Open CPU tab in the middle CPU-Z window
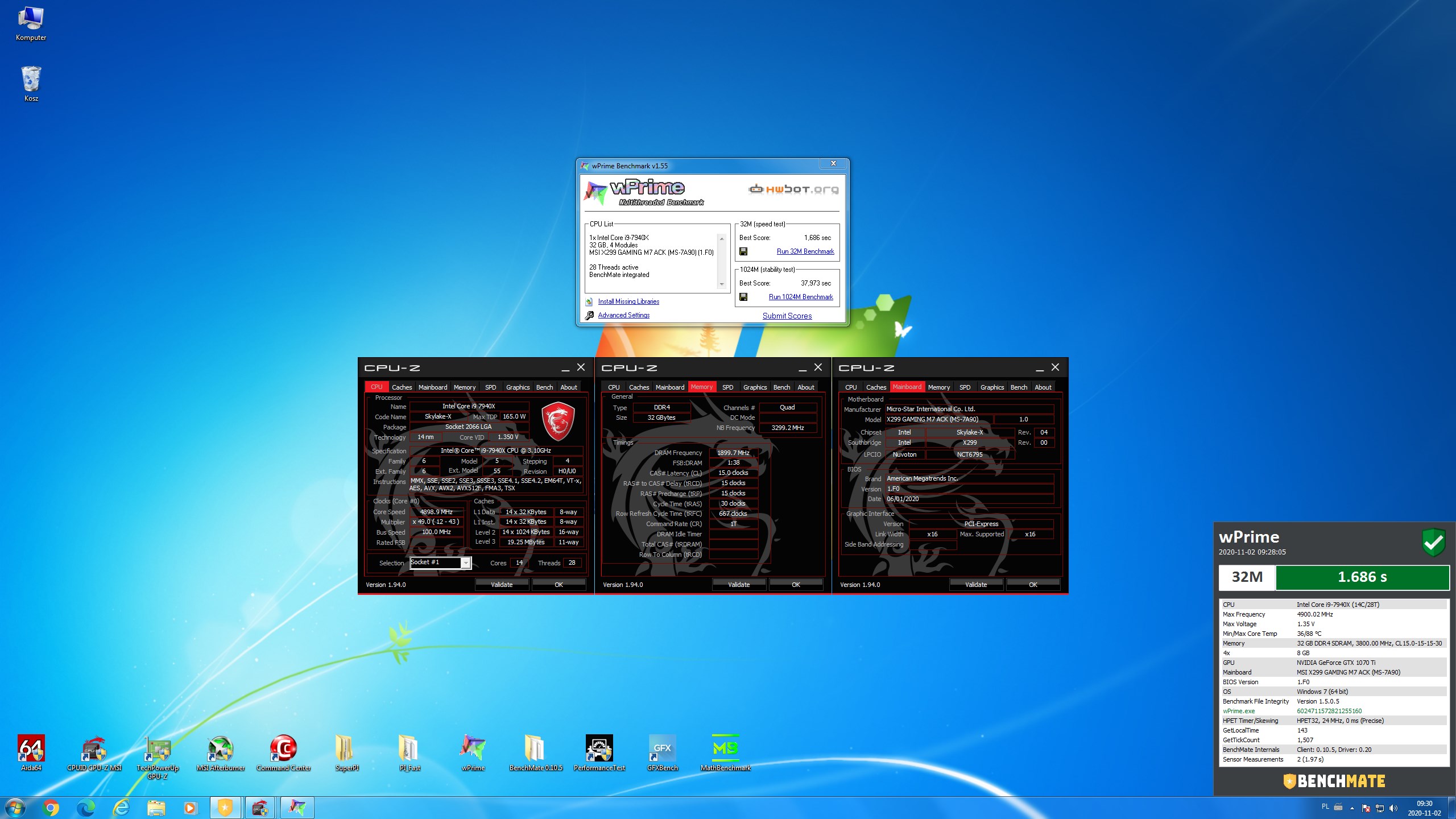Screen dimensions: 1456x819 click(614, 387)
